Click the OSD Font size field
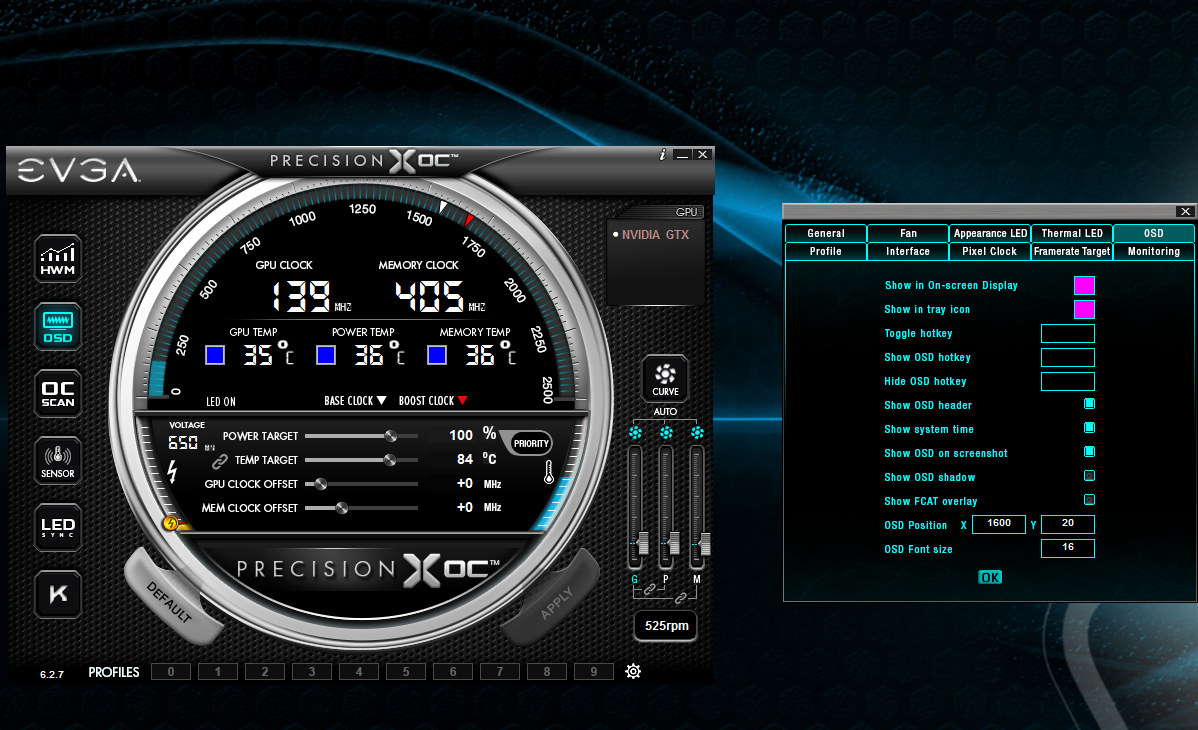The height and width of the screenshot is (730, 1198). pos(1068,547)
